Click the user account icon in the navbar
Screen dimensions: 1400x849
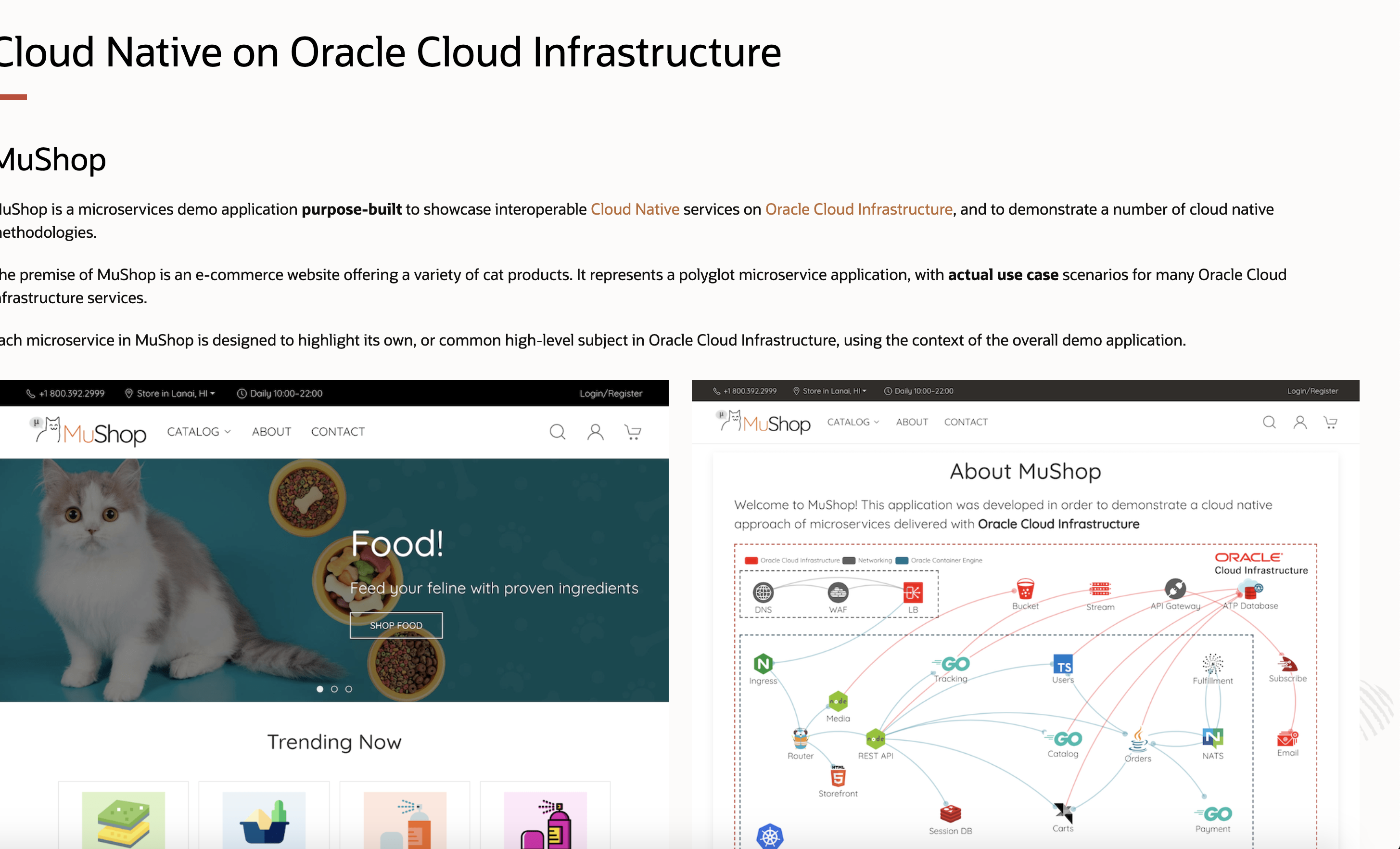coord(595,432)
